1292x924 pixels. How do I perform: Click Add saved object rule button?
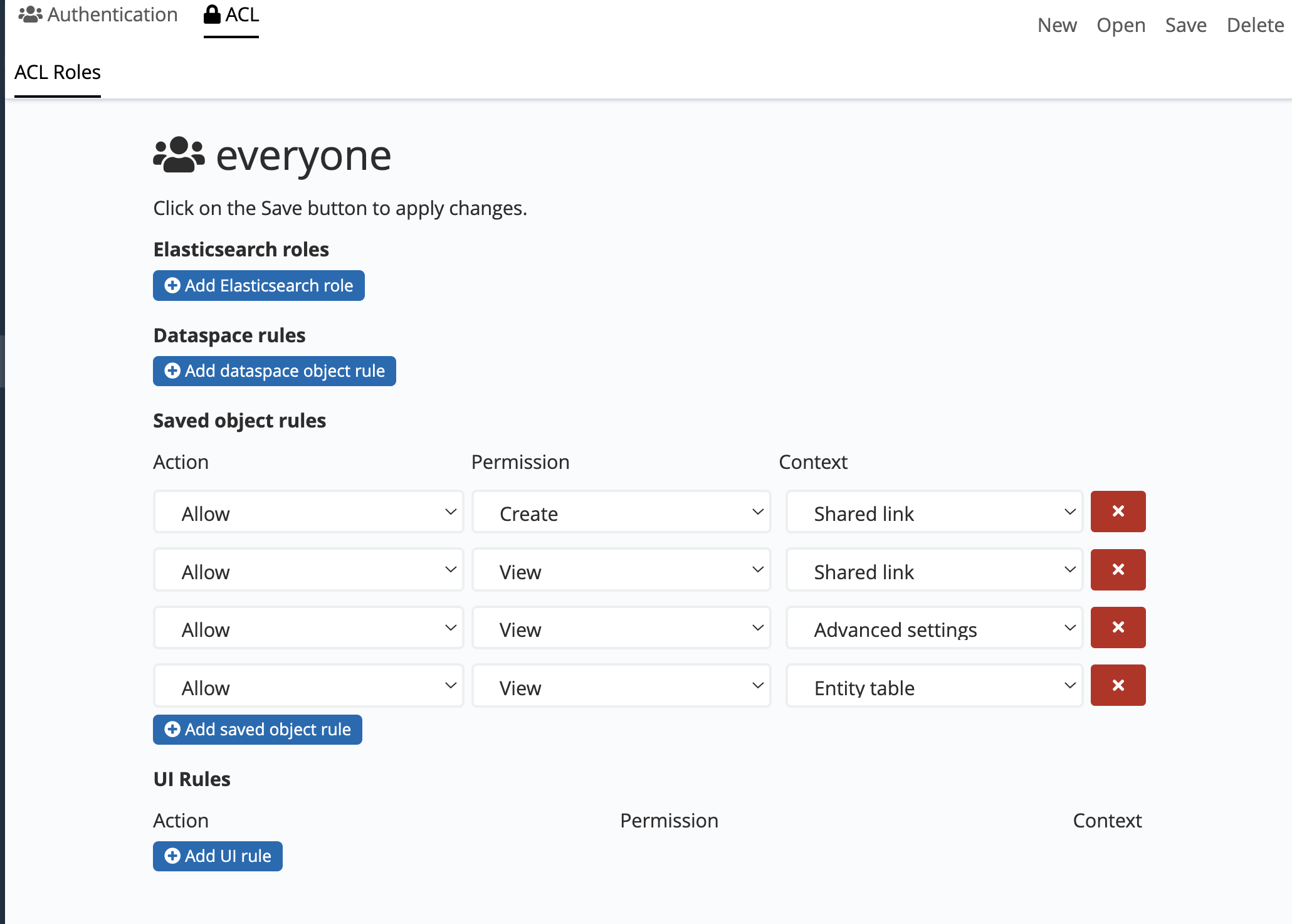click(x=258, y=730)
